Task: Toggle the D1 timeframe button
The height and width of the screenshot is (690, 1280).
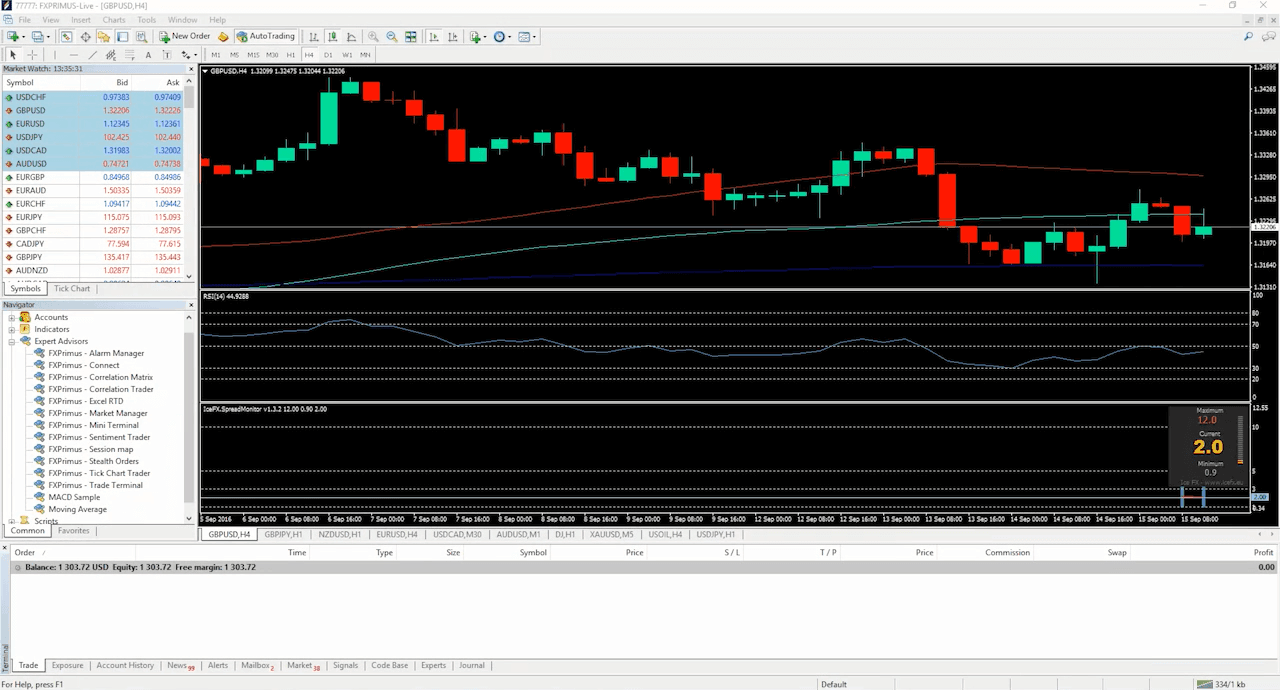Action: tap(328, 55)
